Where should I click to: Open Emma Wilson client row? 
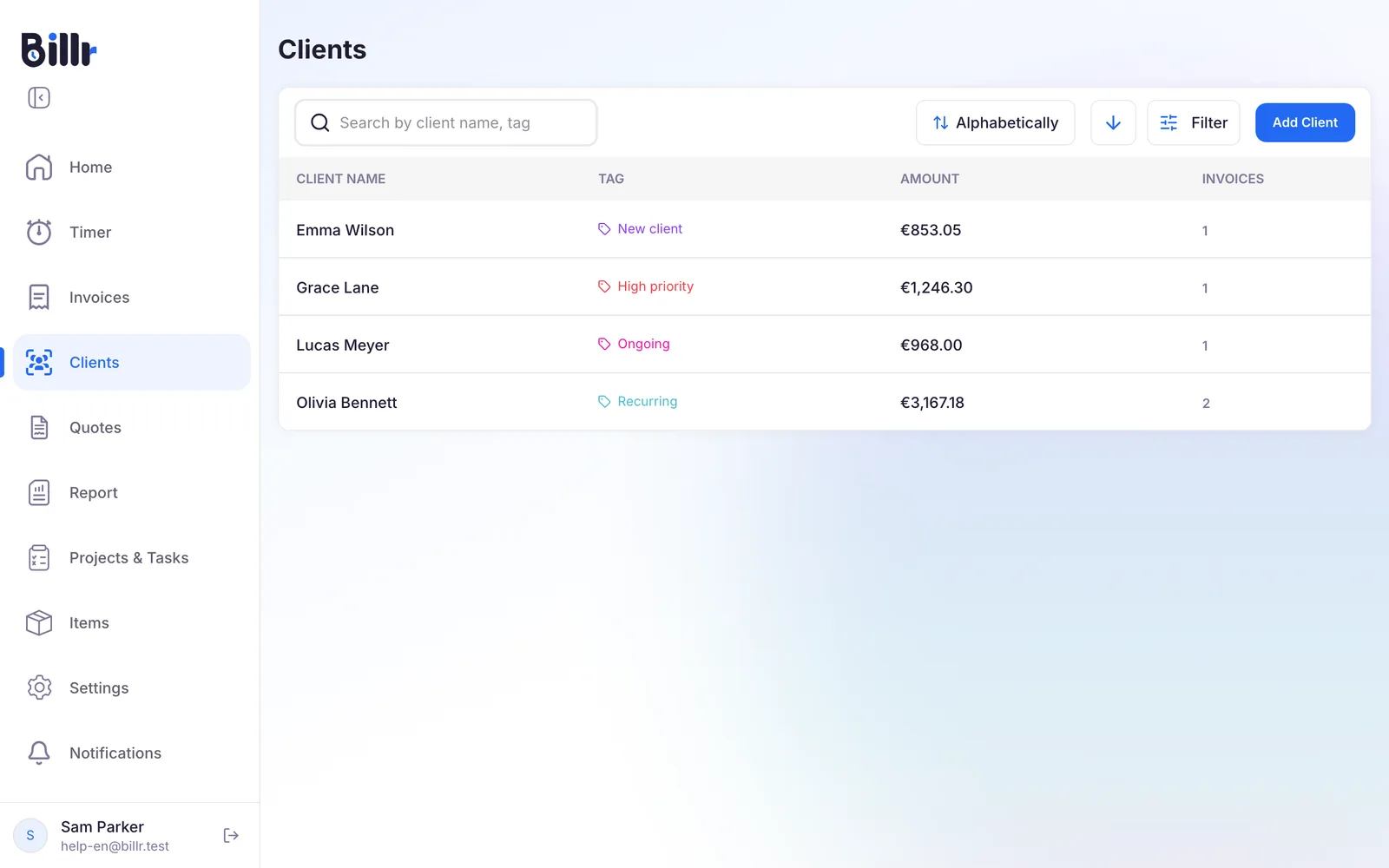(x=825, y=229)
